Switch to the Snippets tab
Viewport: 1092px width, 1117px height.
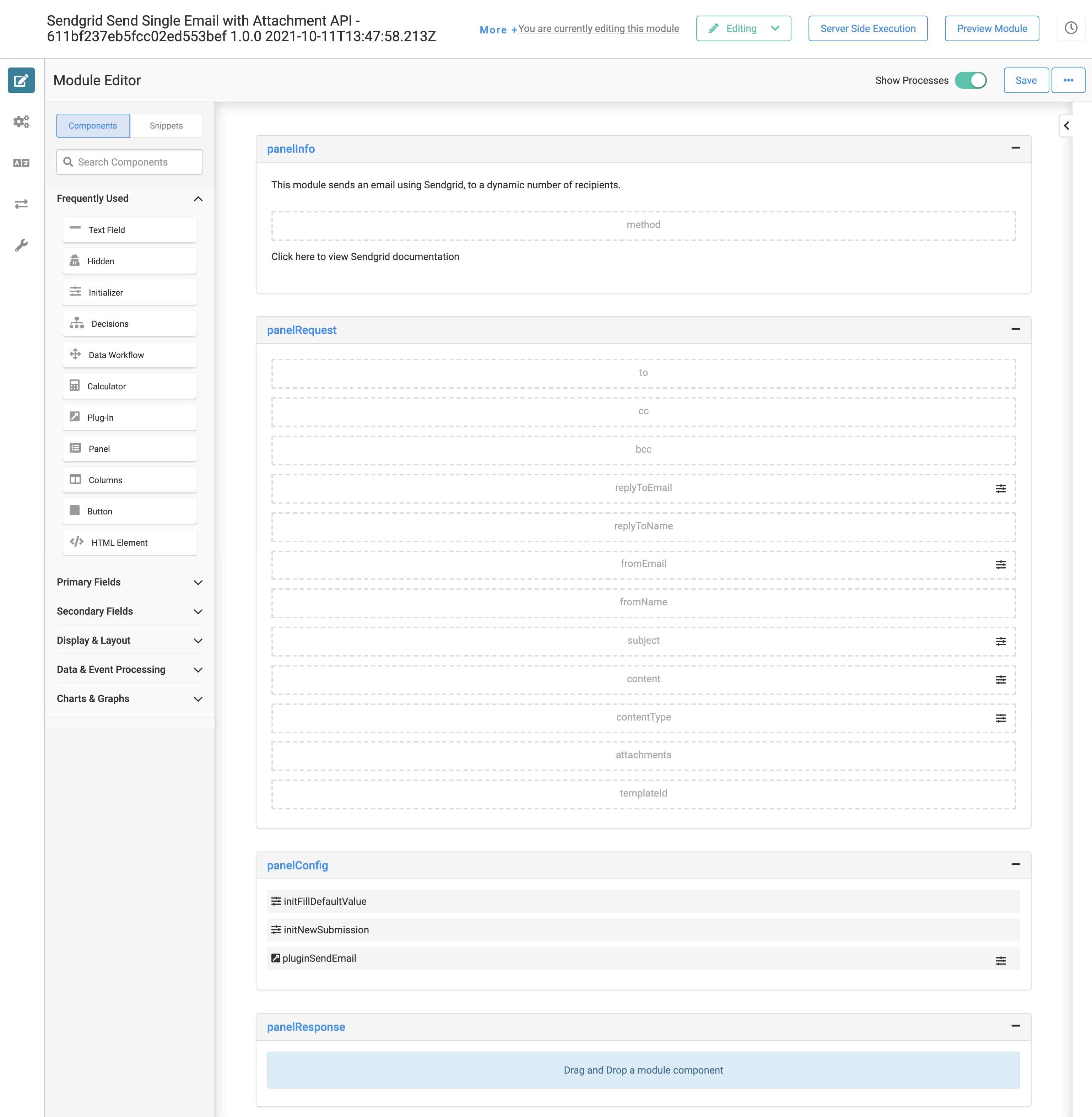[x=166, y=126]
